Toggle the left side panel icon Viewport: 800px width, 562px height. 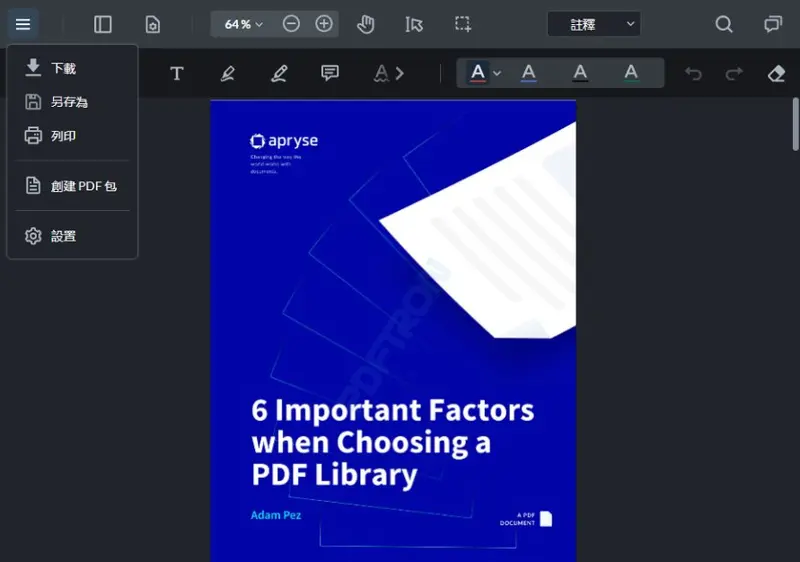coord(103,24)
